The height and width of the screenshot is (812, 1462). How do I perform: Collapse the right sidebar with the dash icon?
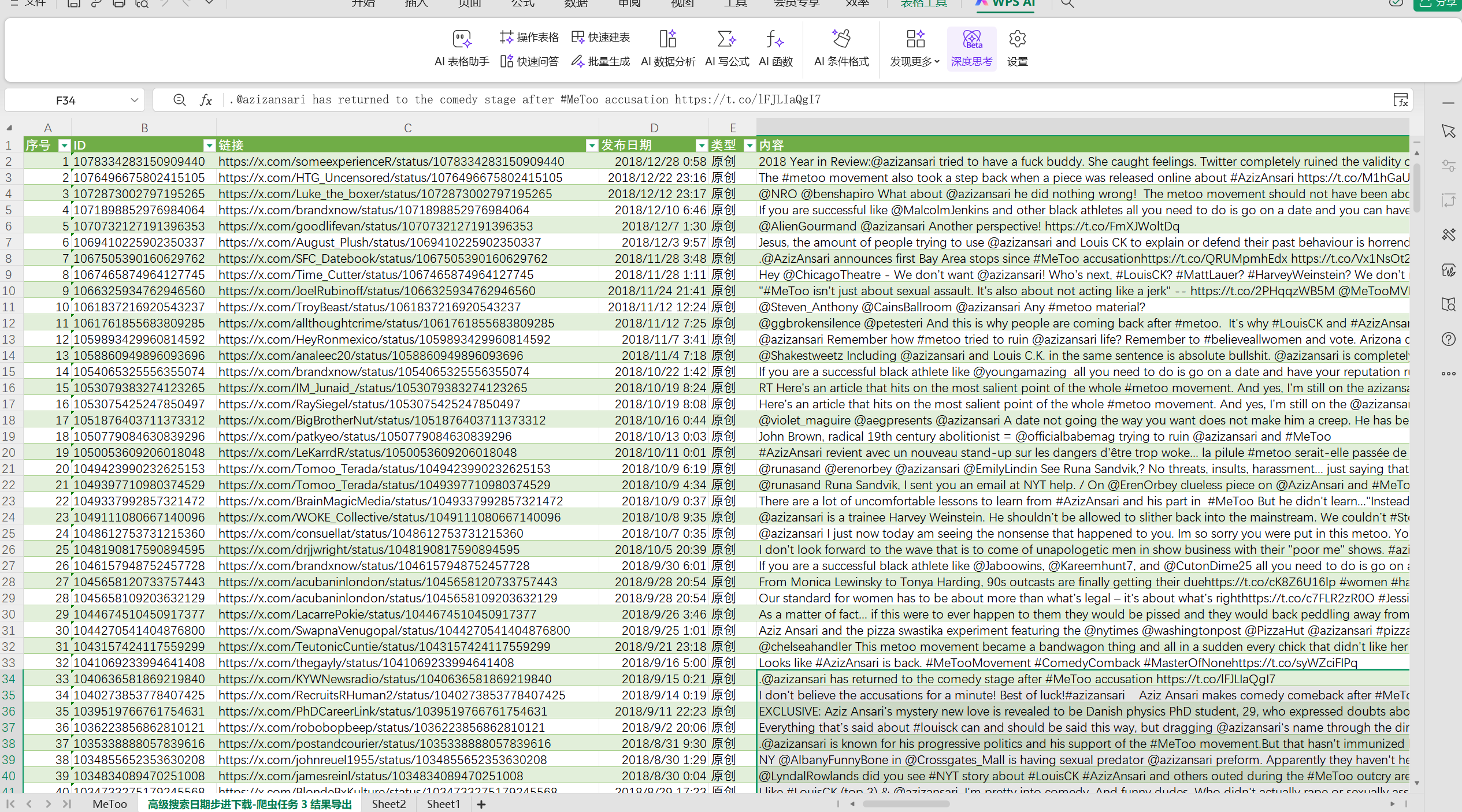(x=1448, y=103)
